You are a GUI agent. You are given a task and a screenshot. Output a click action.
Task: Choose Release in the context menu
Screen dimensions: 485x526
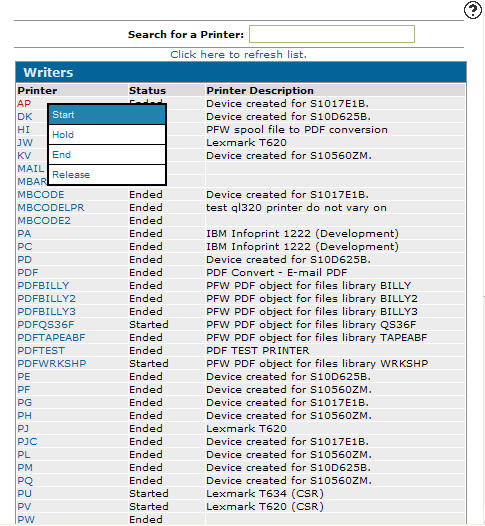[107, 175]
